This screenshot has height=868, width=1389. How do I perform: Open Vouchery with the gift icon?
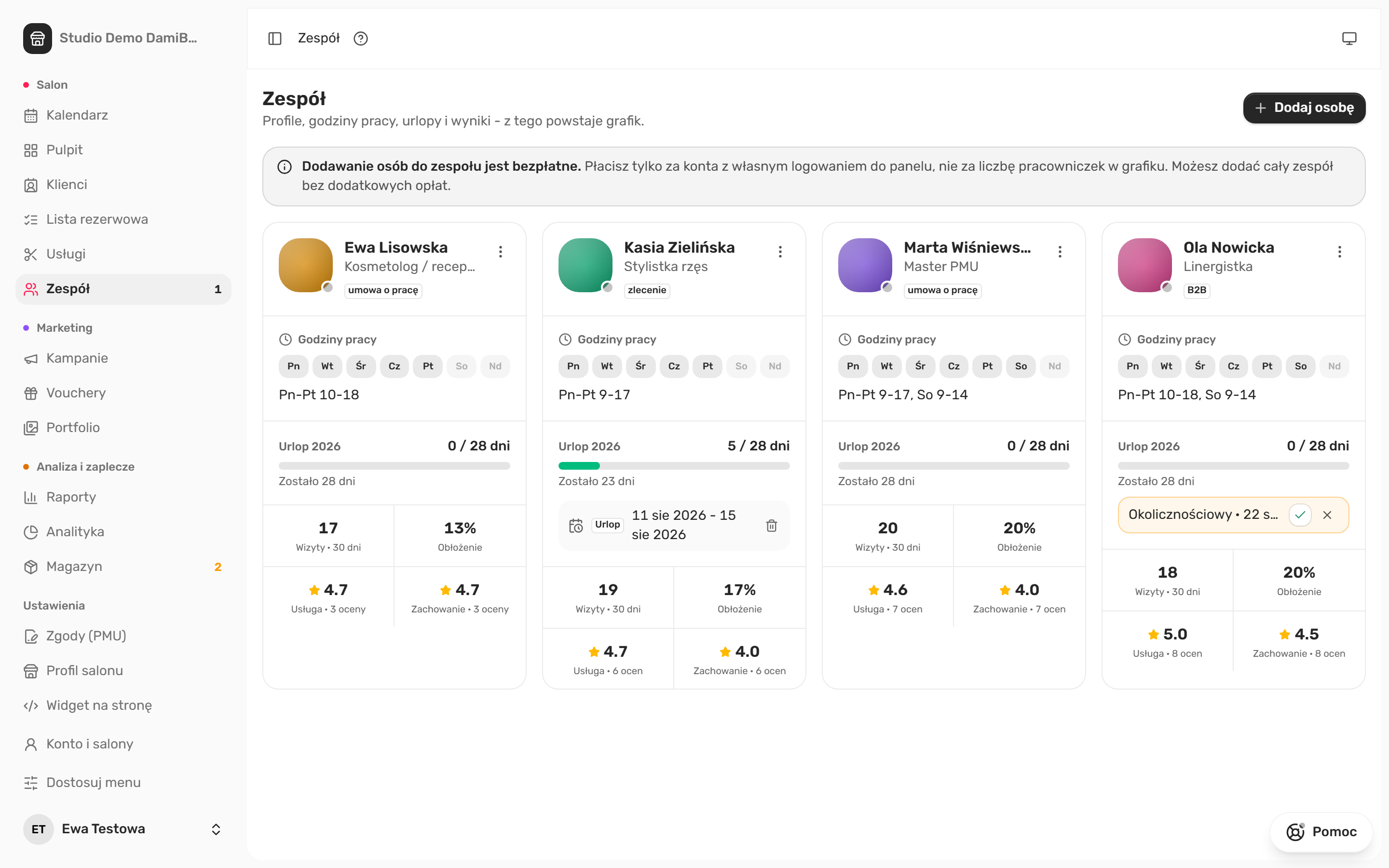point(123,393)
